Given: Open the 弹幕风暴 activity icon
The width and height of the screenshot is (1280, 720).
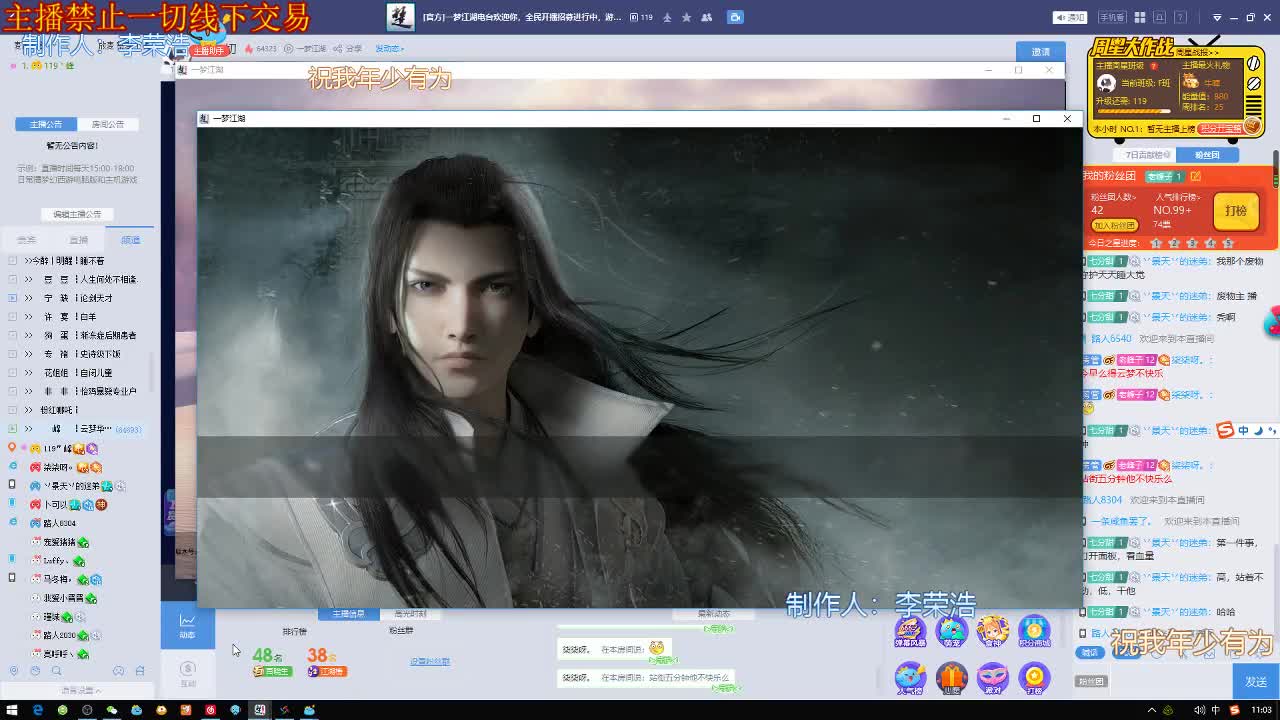Looking at the screenshot, I should click(x=910, y=631).
